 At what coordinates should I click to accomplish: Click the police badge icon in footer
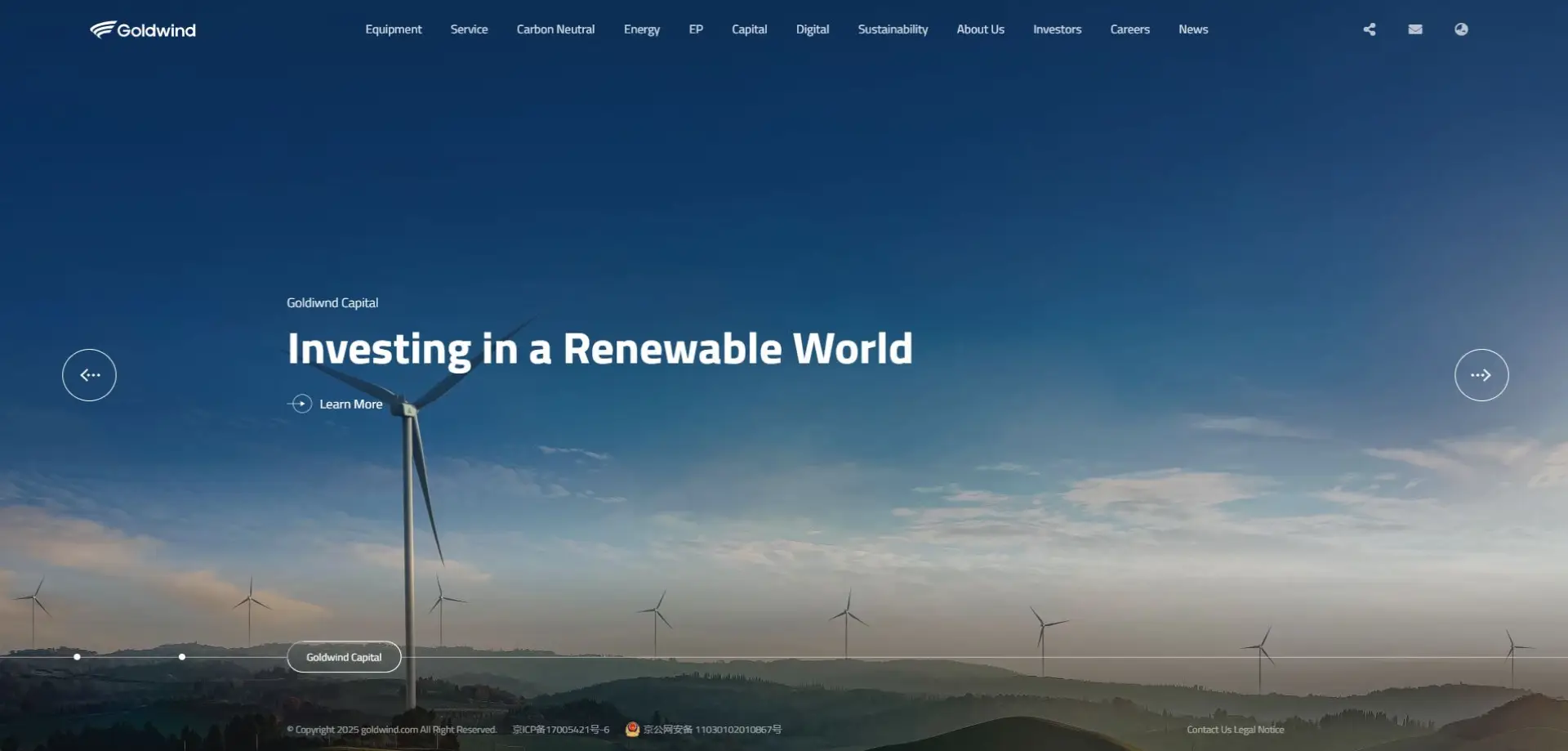pyautogui.click(x=632, y=729)
